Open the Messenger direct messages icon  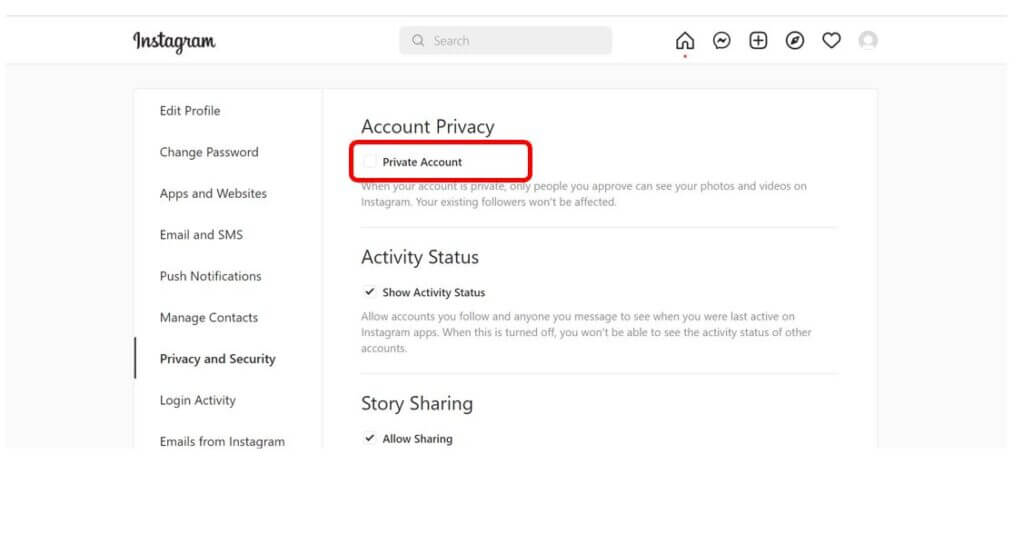pyautogui.click(x=721, y=40)
